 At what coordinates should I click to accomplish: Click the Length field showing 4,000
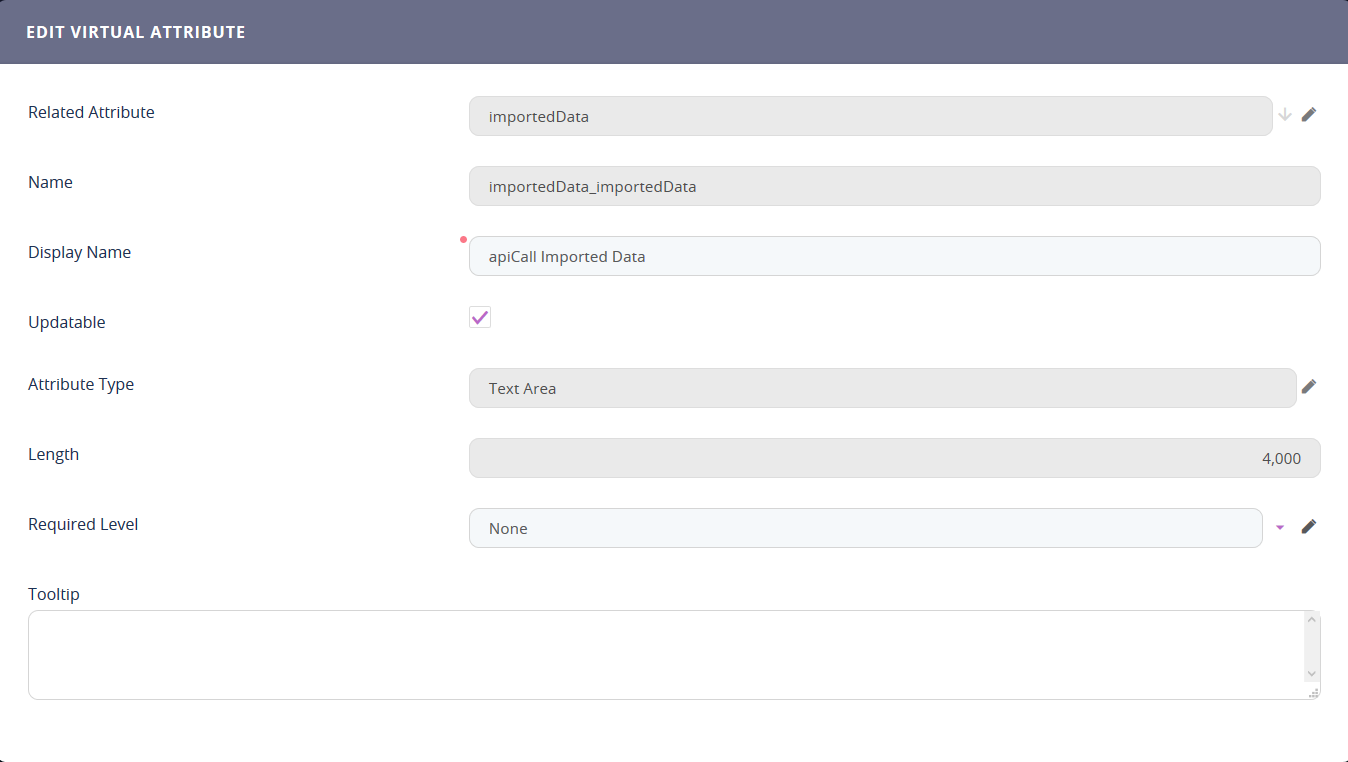894,458
